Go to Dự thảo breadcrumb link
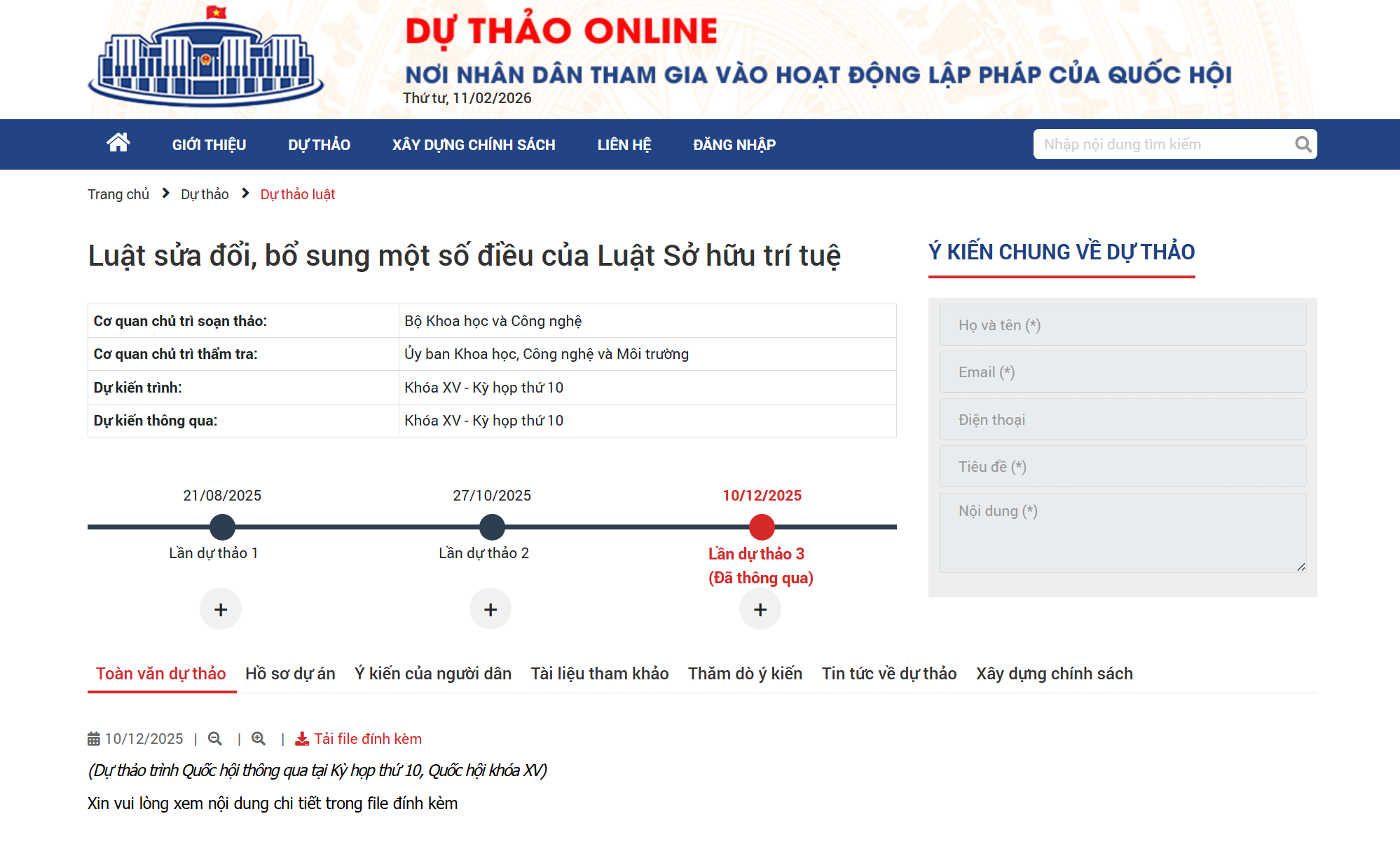This screenshot has height=842, width=1400. 205,194
